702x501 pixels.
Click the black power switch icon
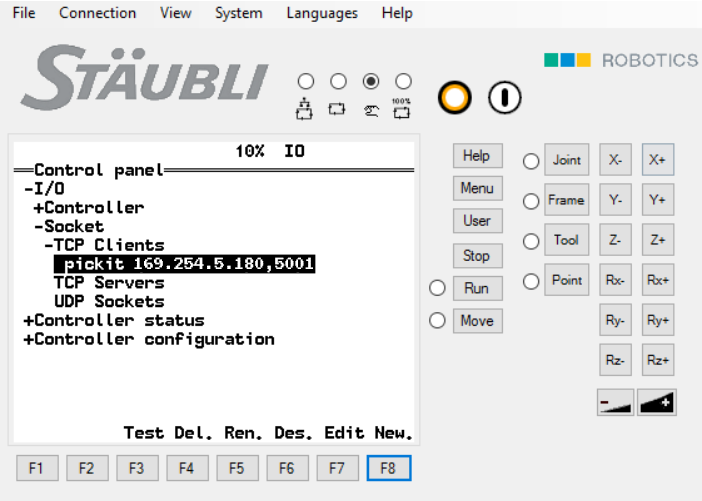(505, 98)
